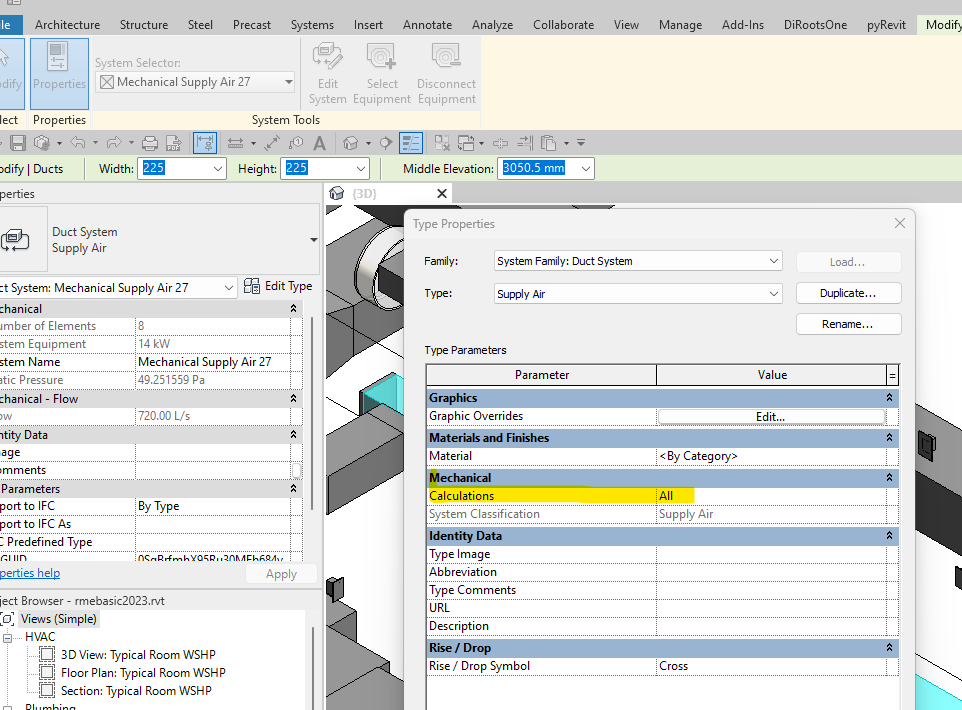Click the Text tool letter A icon
The height and width of the screenshot is (710, 962).
click(x=320, y=143)
